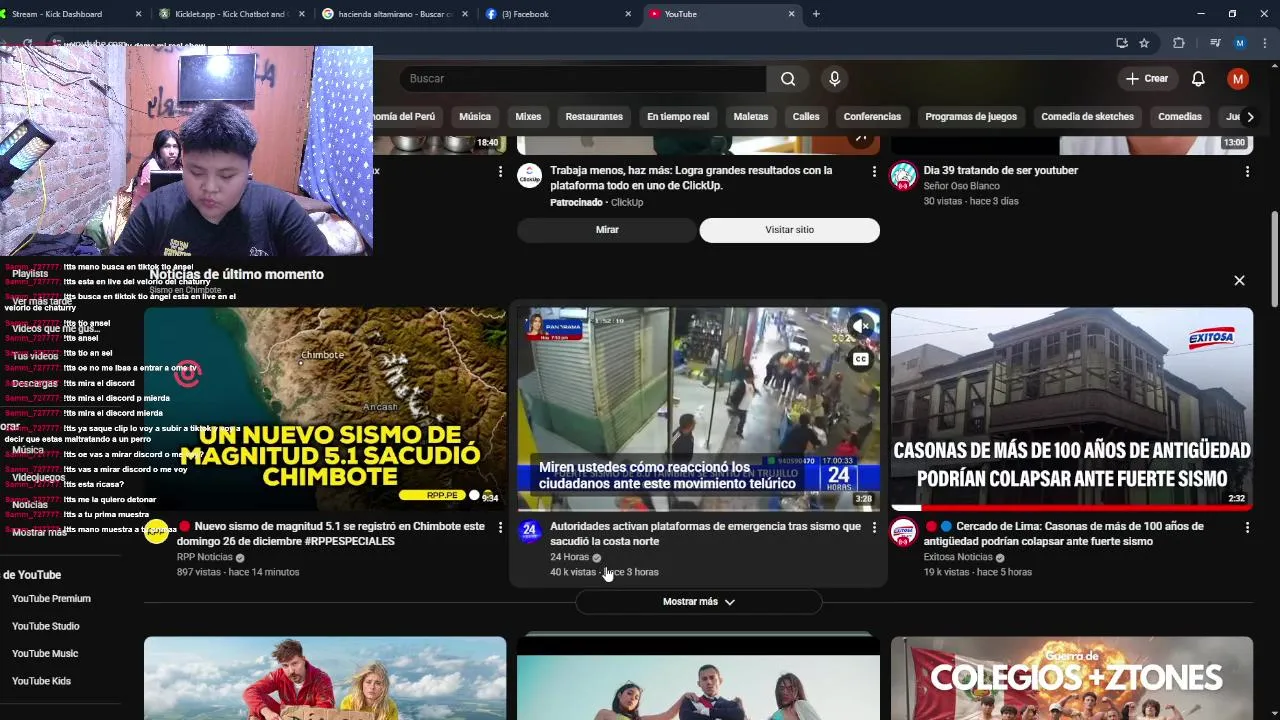Open the Exitosa Noticias channel avatar
Screen dimensions: 1280x720
click(x=904, y=532)
